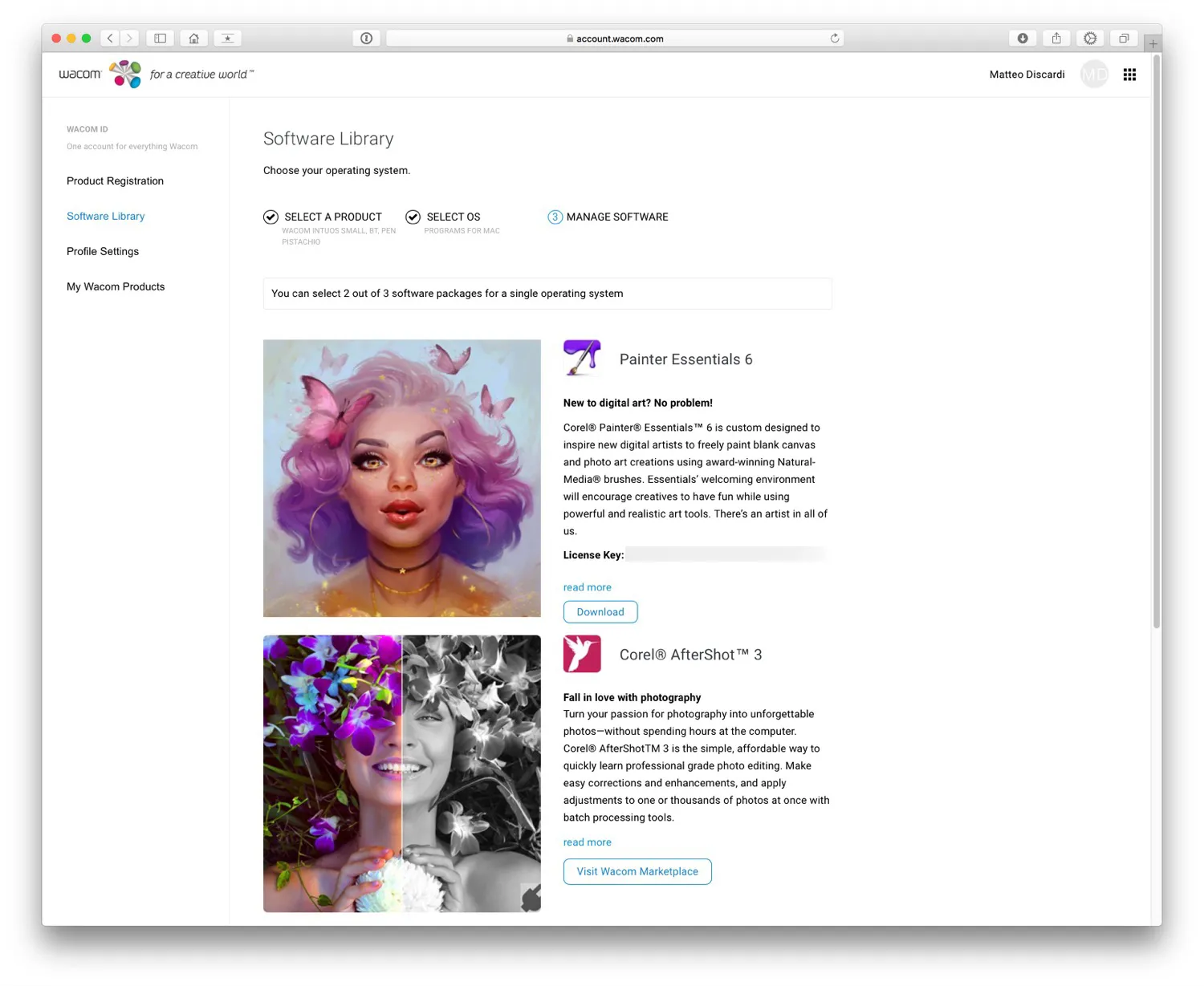This screenshot has width=1204, height=986.
Task: Click the Visit Wacom Marketplace button
Action: [637, 871]
